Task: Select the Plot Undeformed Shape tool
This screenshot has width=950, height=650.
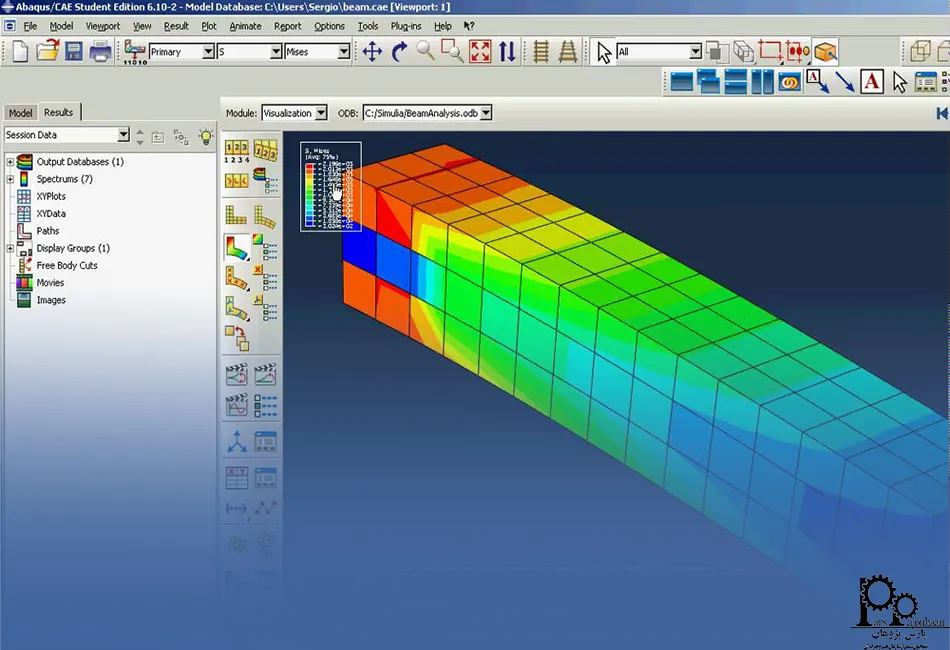Action: pyautogui.click(x=236, y=215)
